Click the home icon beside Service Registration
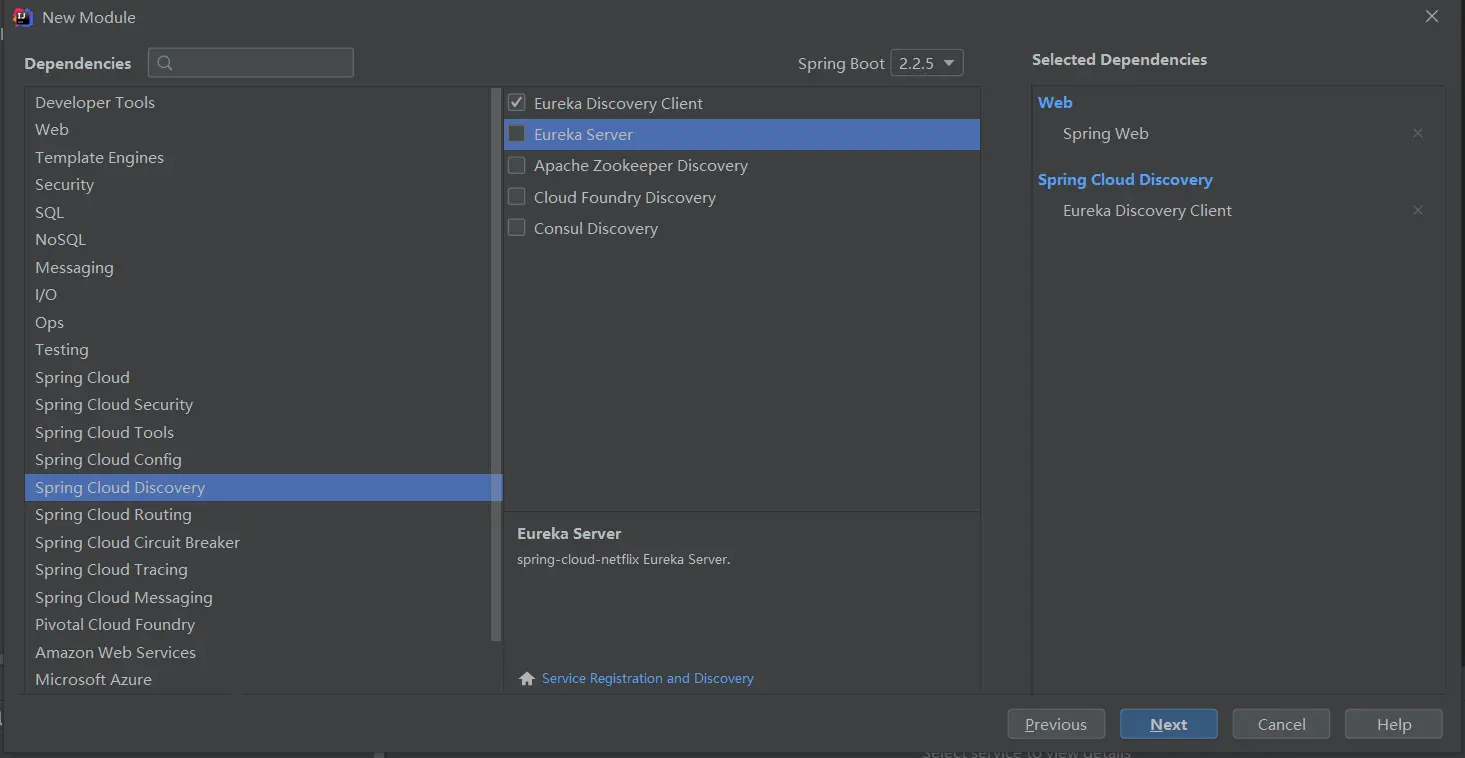Image resolution: width=1465 pixels, height=758 pixels. click(x=527, y=679)
